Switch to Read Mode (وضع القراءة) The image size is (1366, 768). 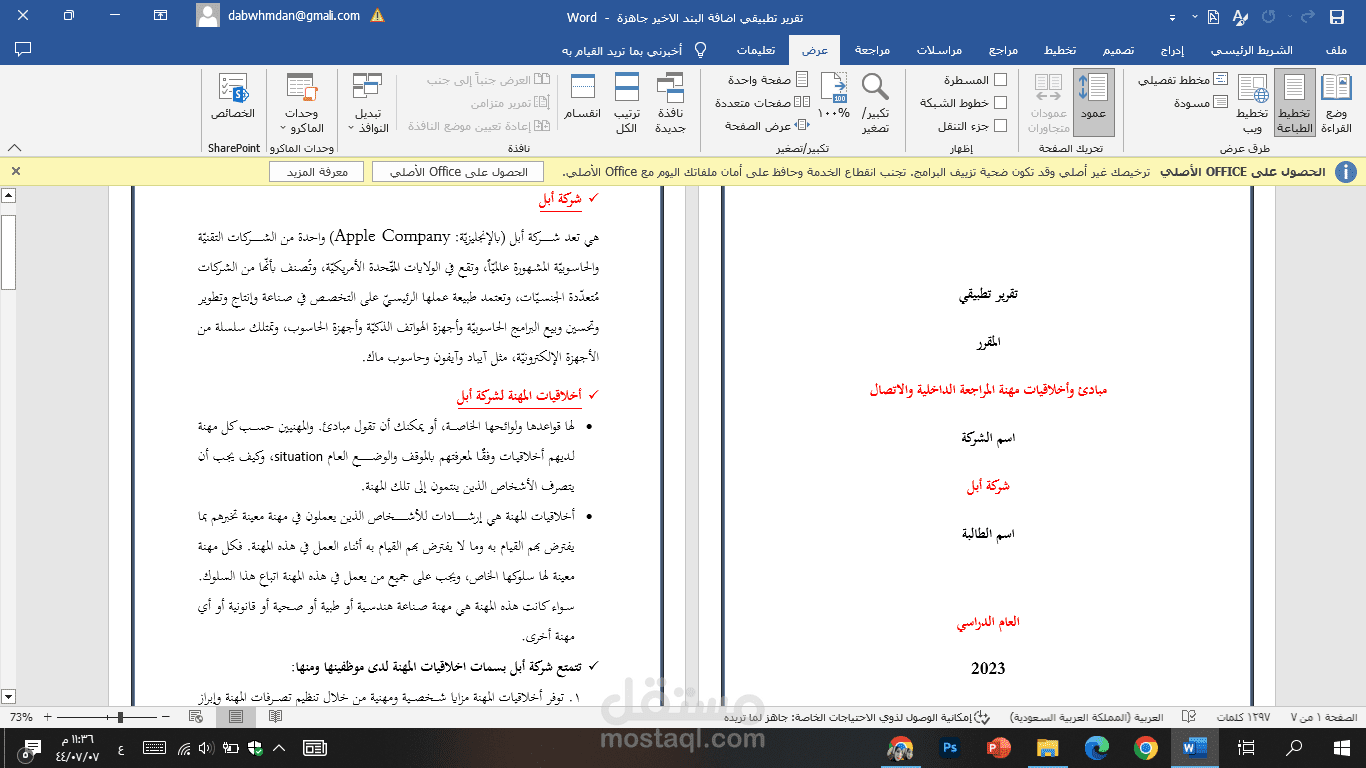click(1336, 104)
